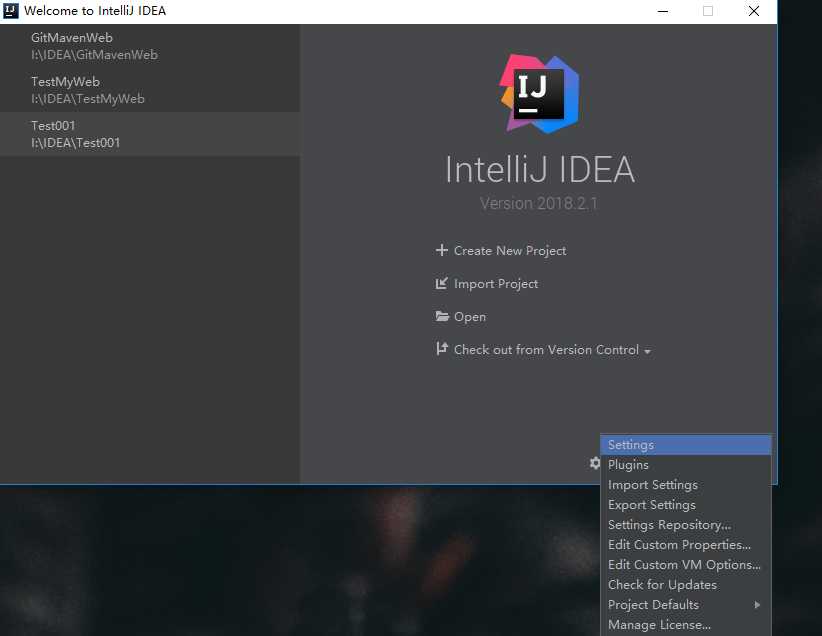Open recent project TestMyWeb
Image resolution: width=822 pixels, height=636 pixels.
[x=150, y=90]
